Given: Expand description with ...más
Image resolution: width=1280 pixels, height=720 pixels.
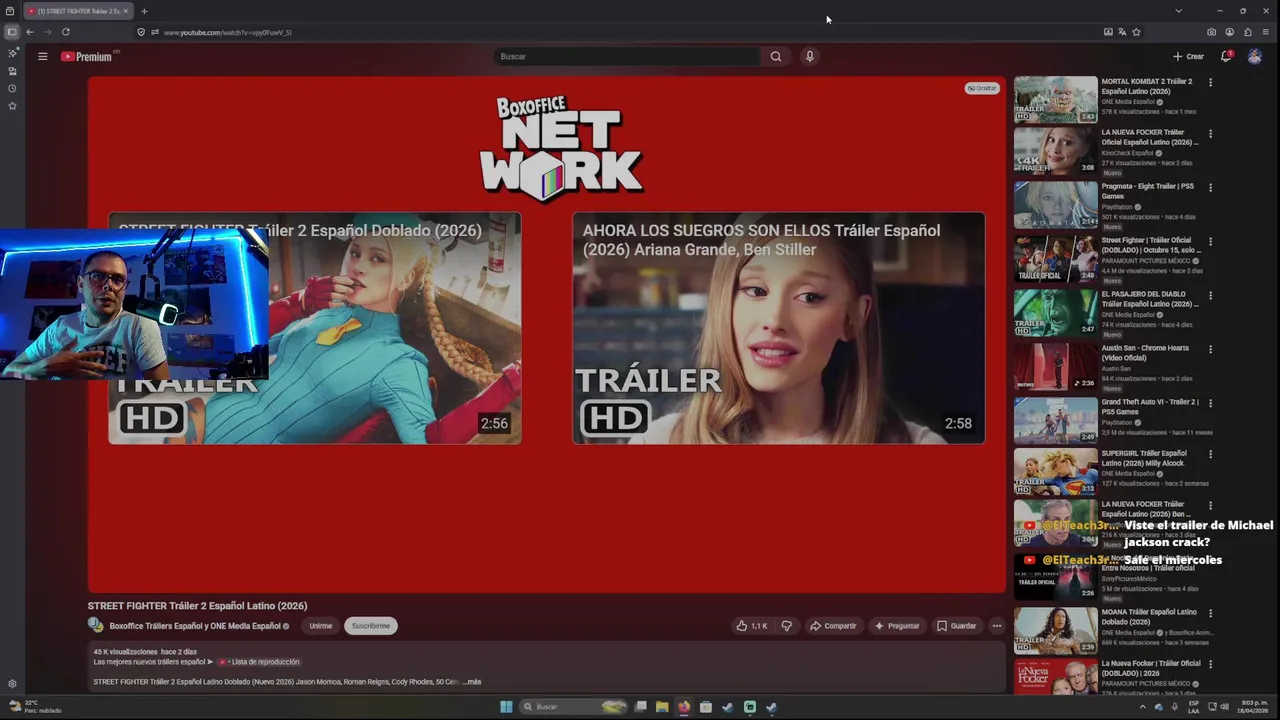Looking at the screenshot, I should tap(471, 682).
